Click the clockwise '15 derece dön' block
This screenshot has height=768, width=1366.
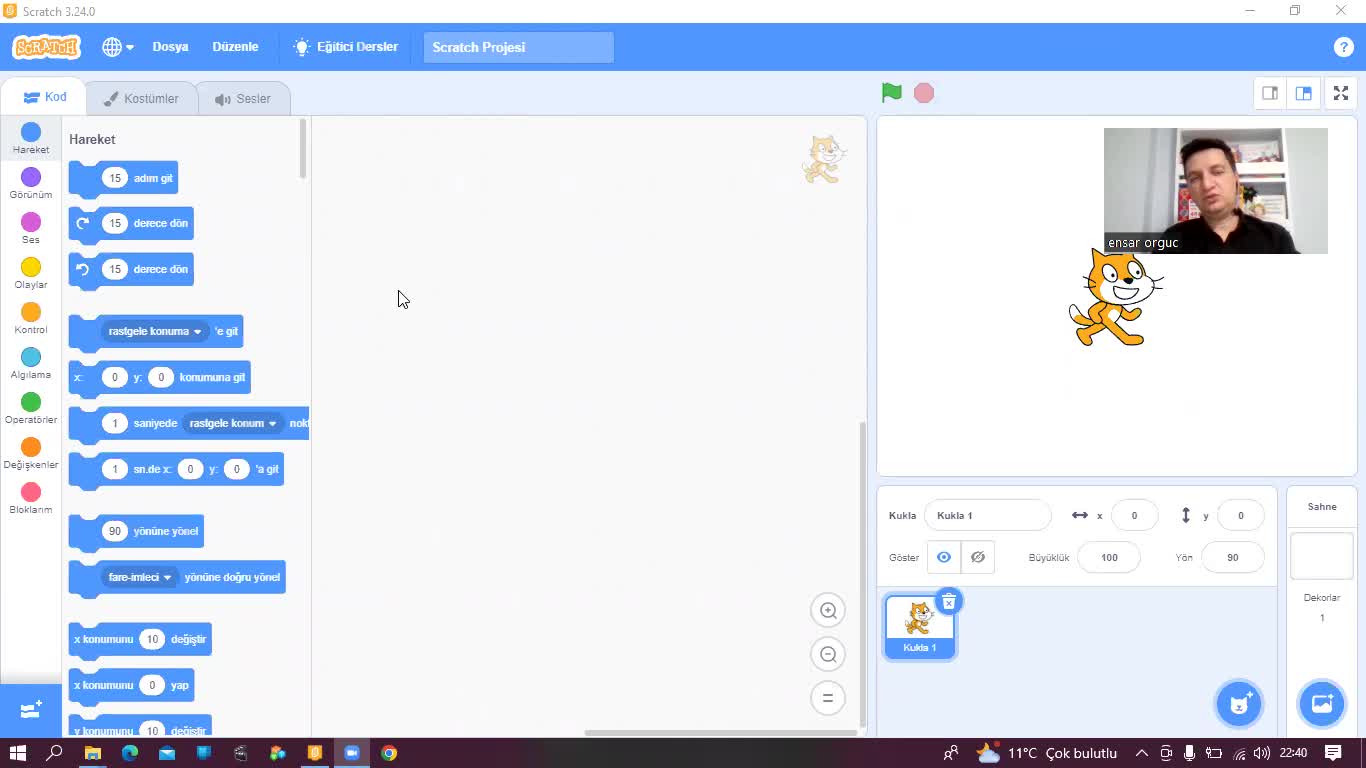[x=131, y=224]
